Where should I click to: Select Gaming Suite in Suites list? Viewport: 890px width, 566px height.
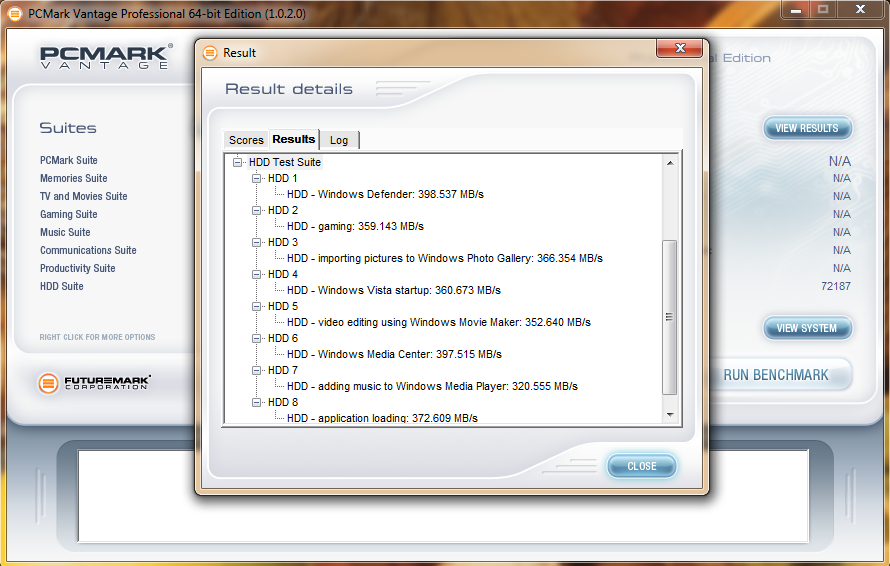[x=69, y=214]
